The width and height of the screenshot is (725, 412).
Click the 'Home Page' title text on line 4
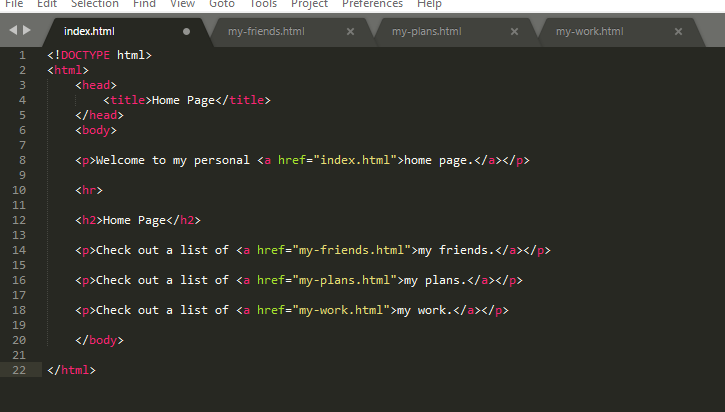click(x=183, y=100)
